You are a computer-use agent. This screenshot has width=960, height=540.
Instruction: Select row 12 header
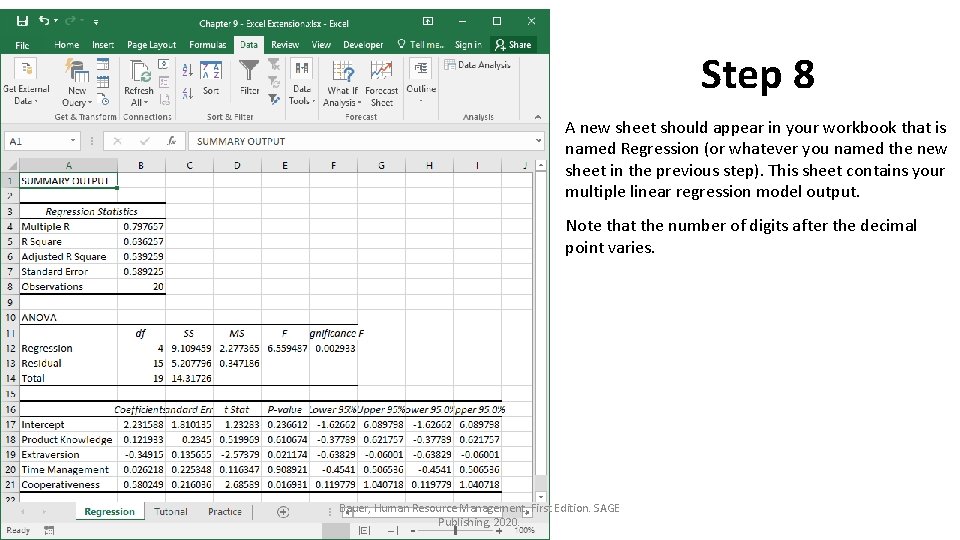pyautogui.click(x=10, y=348)
